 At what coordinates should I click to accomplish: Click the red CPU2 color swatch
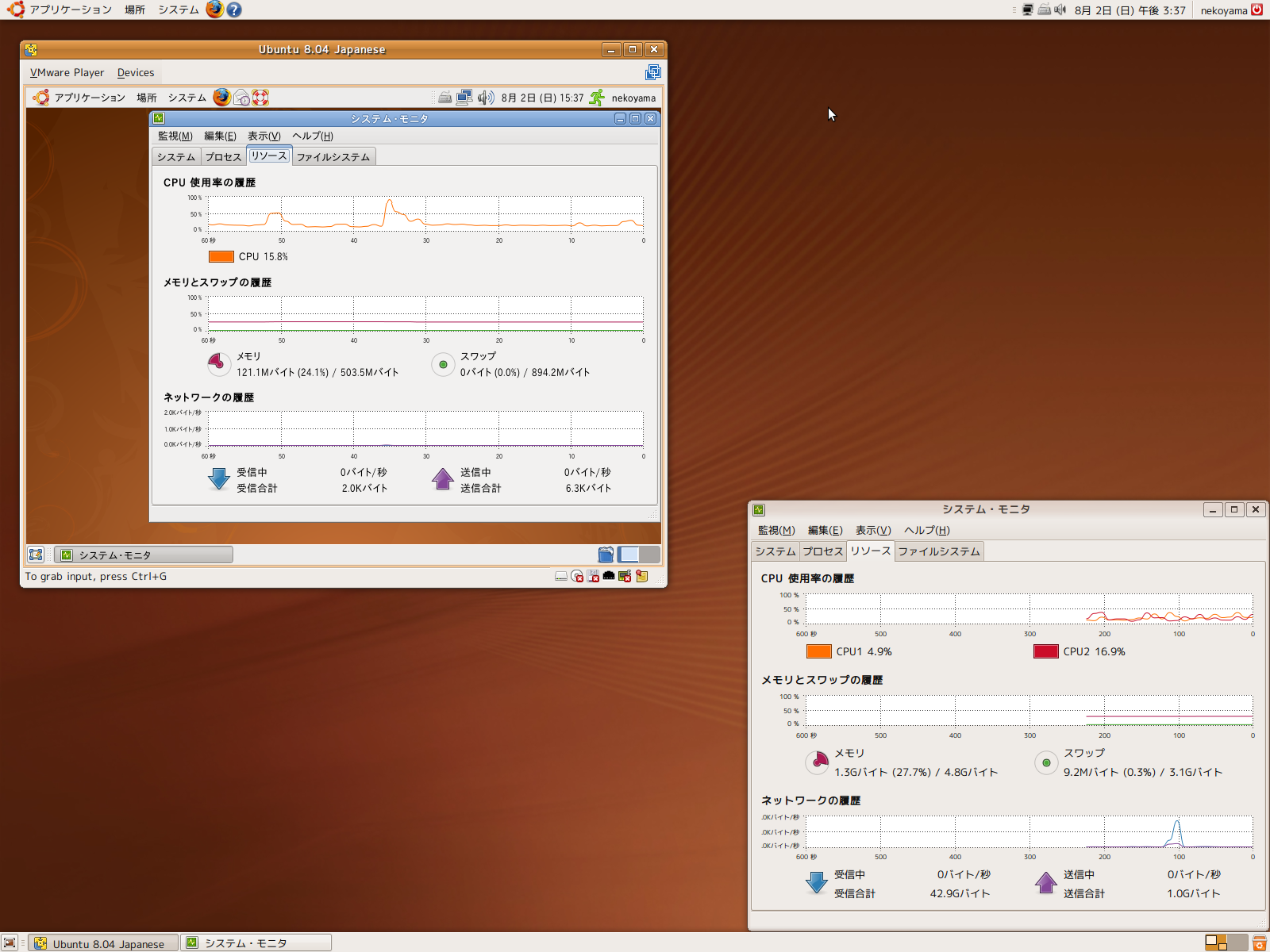1045,651
